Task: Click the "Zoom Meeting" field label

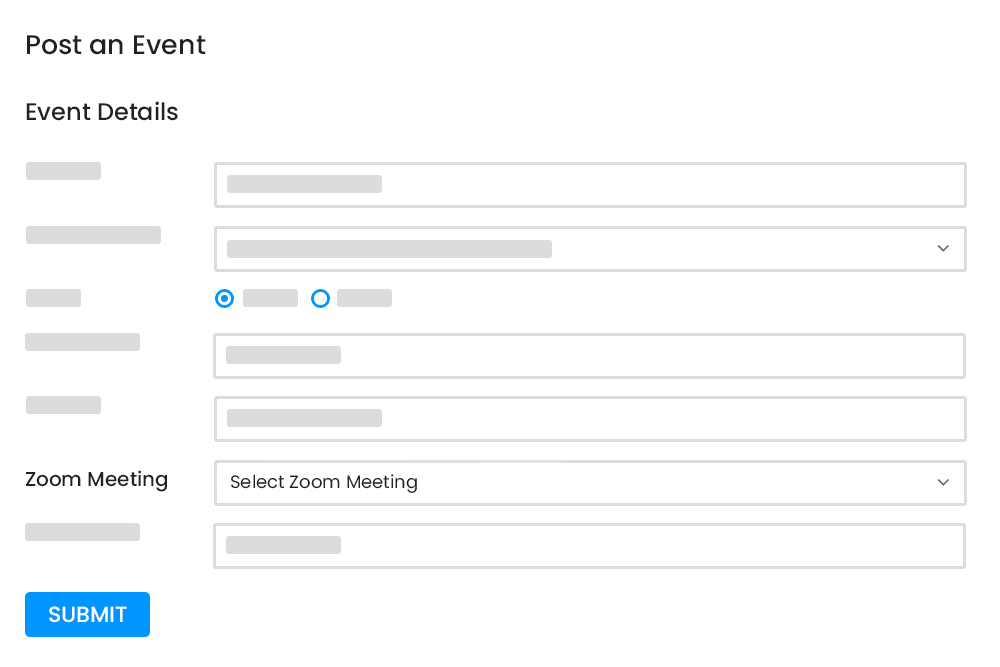Action: (x=96, y=479)
